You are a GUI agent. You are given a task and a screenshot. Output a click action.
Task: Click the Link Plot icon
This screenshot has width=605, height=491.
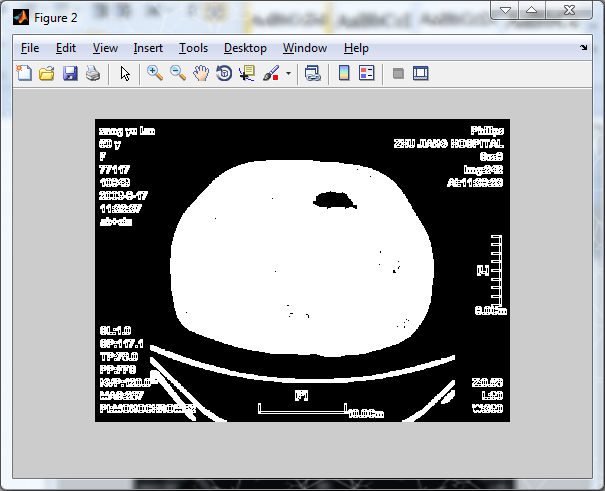coord(313,73)
